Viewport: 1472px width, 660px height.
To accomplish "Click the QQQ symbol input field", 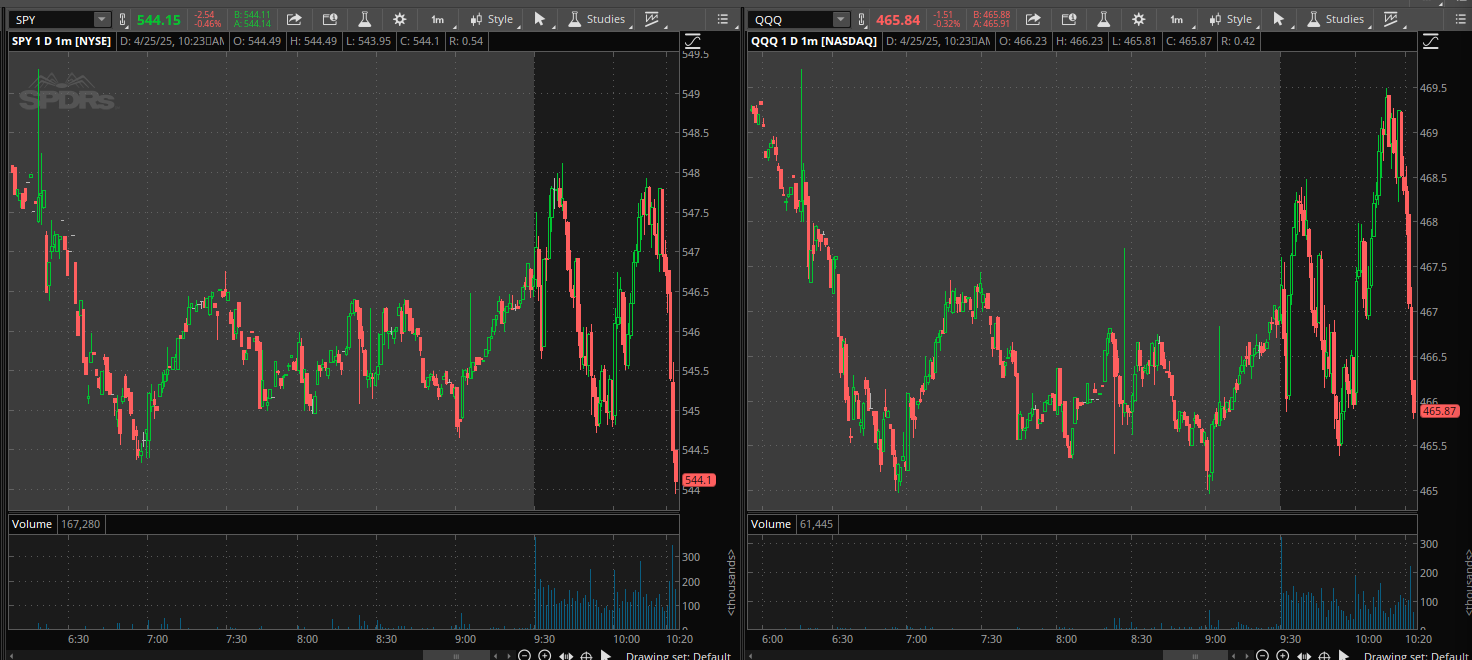I will coord(791,20).
